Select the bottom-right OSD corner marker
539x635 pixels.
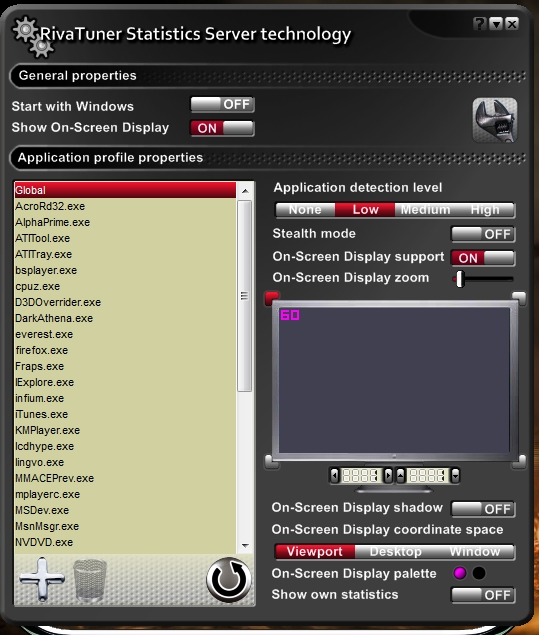[520, 461]
